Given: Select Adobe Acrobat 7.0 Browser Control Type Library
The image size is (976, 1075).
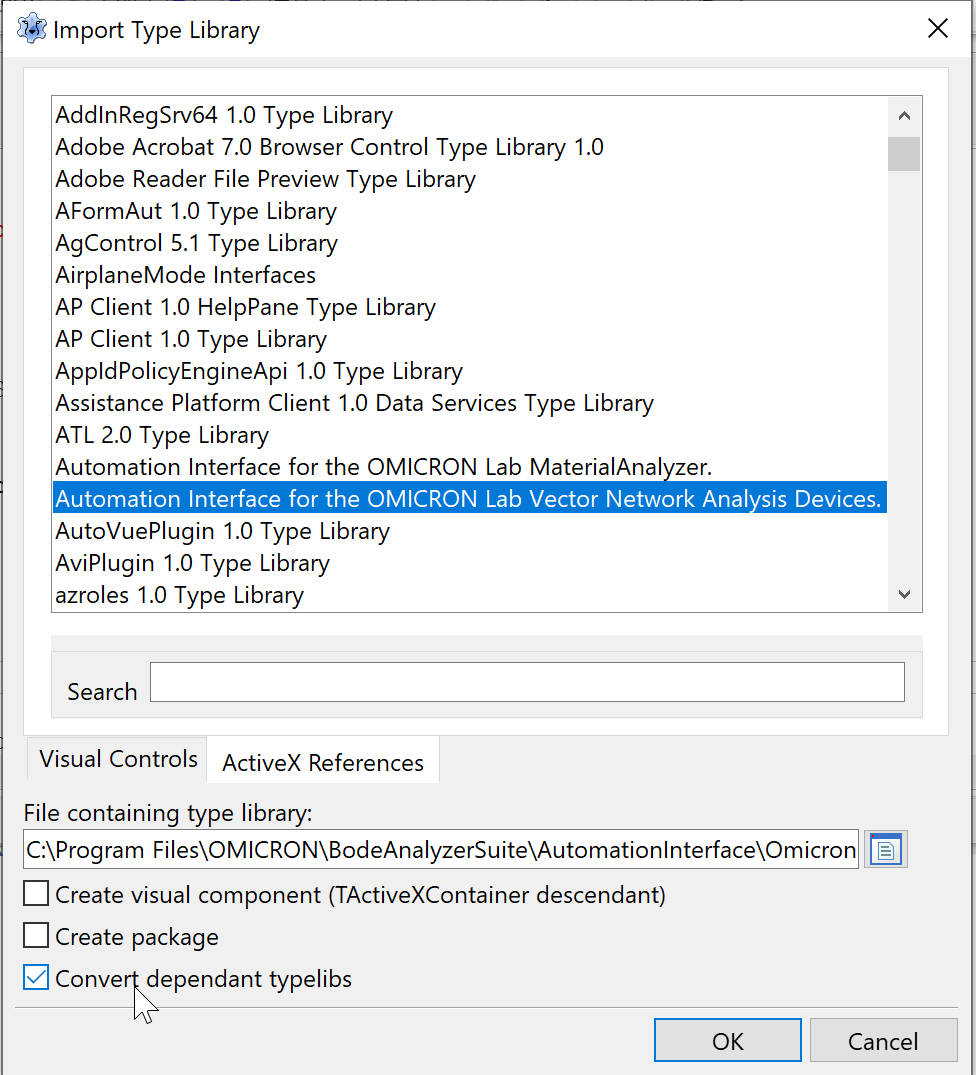Looking at the screenshot, I should 470,147.
